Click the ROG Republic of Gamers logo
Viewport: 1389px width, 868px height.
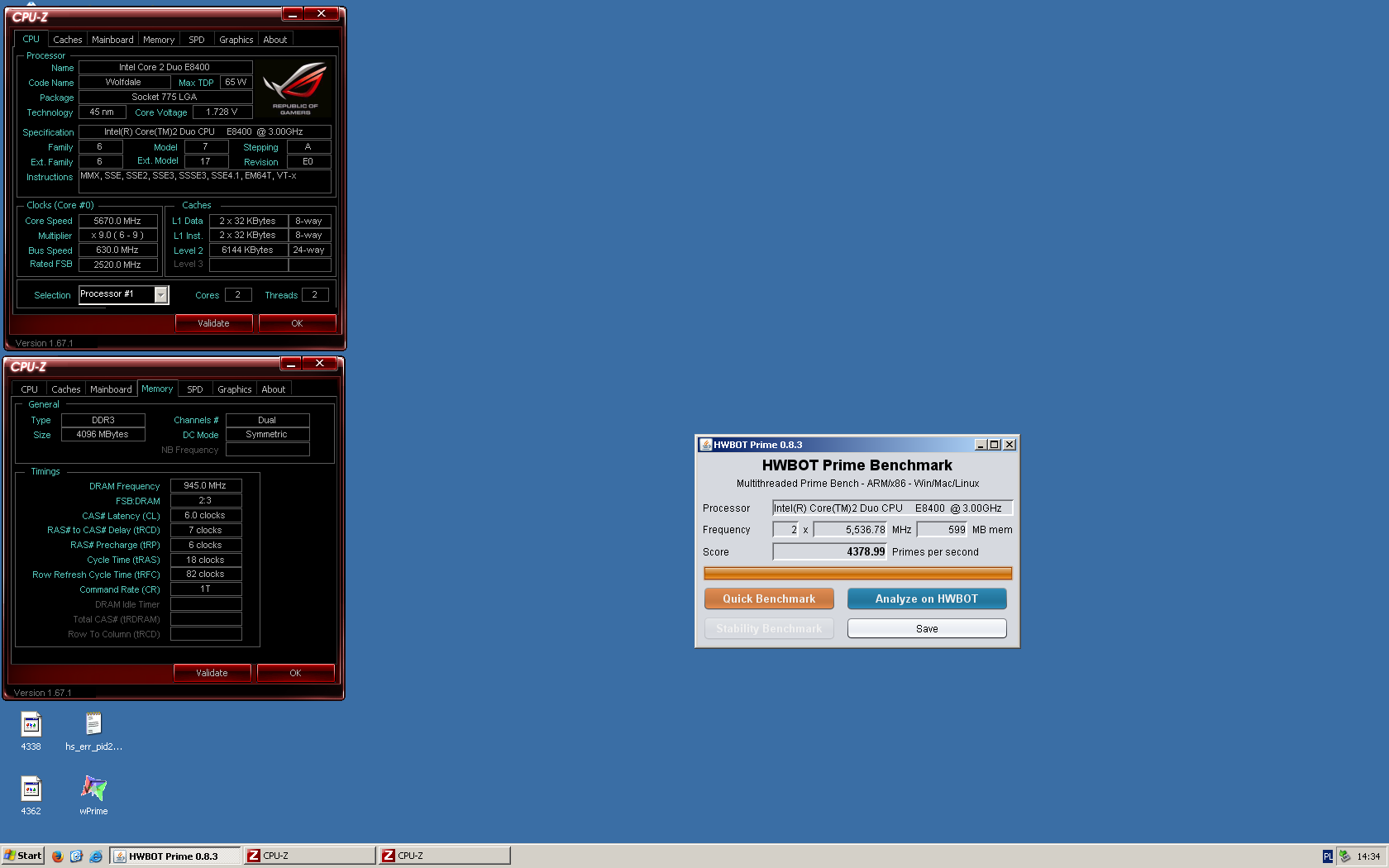(295, 88)
